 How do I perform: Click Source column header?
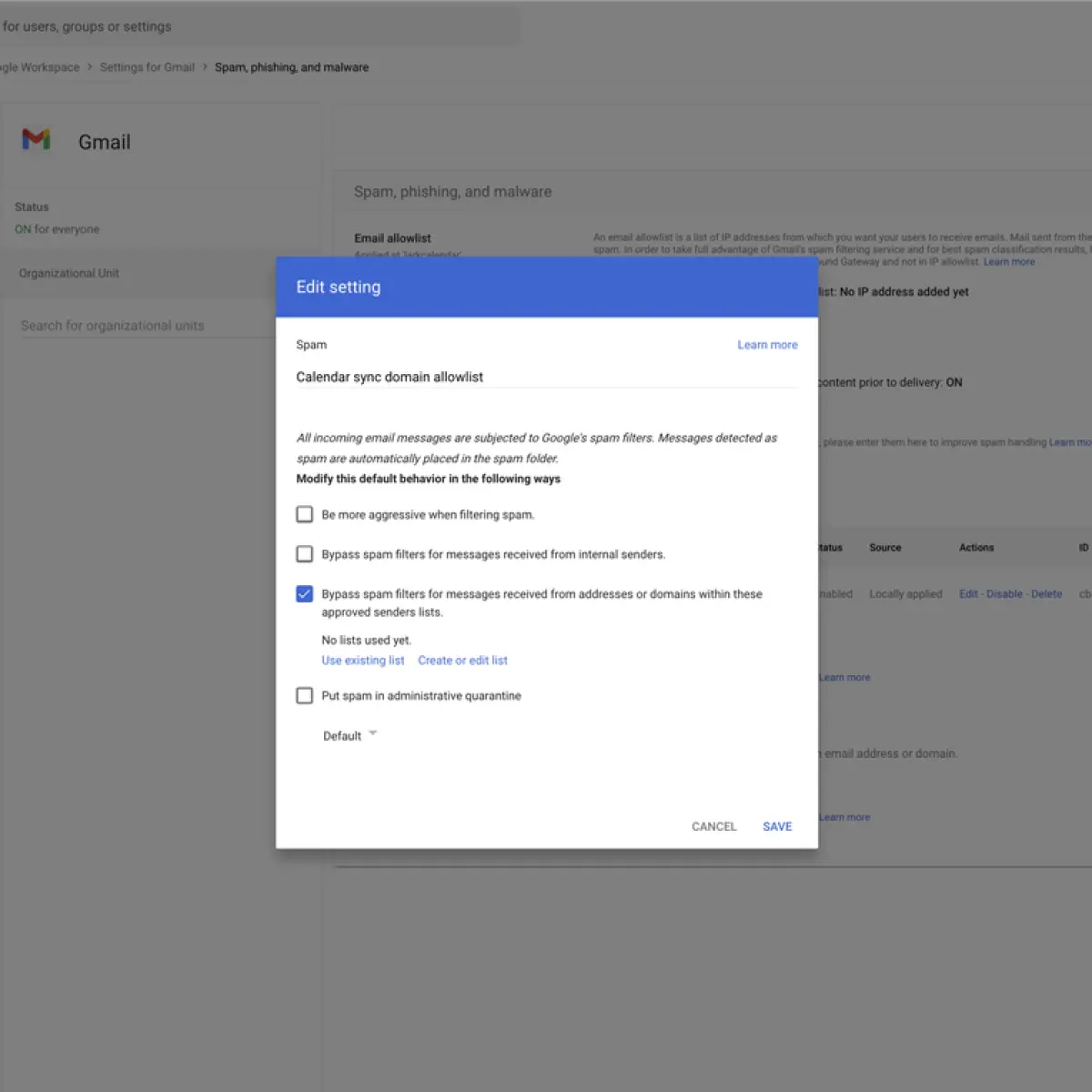coord(885,548)
